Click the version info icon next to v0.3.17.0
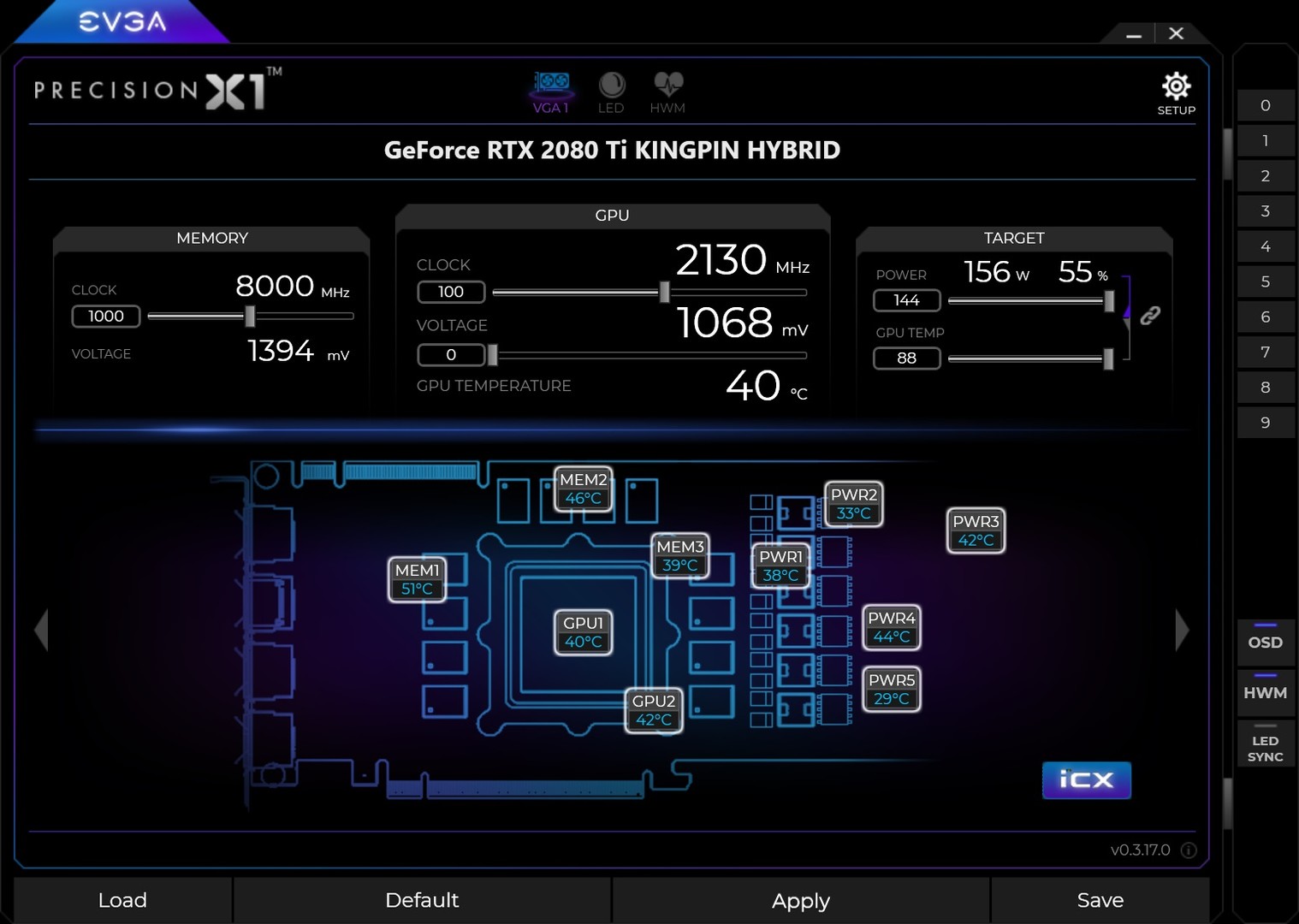 (x=1188, y=850)
